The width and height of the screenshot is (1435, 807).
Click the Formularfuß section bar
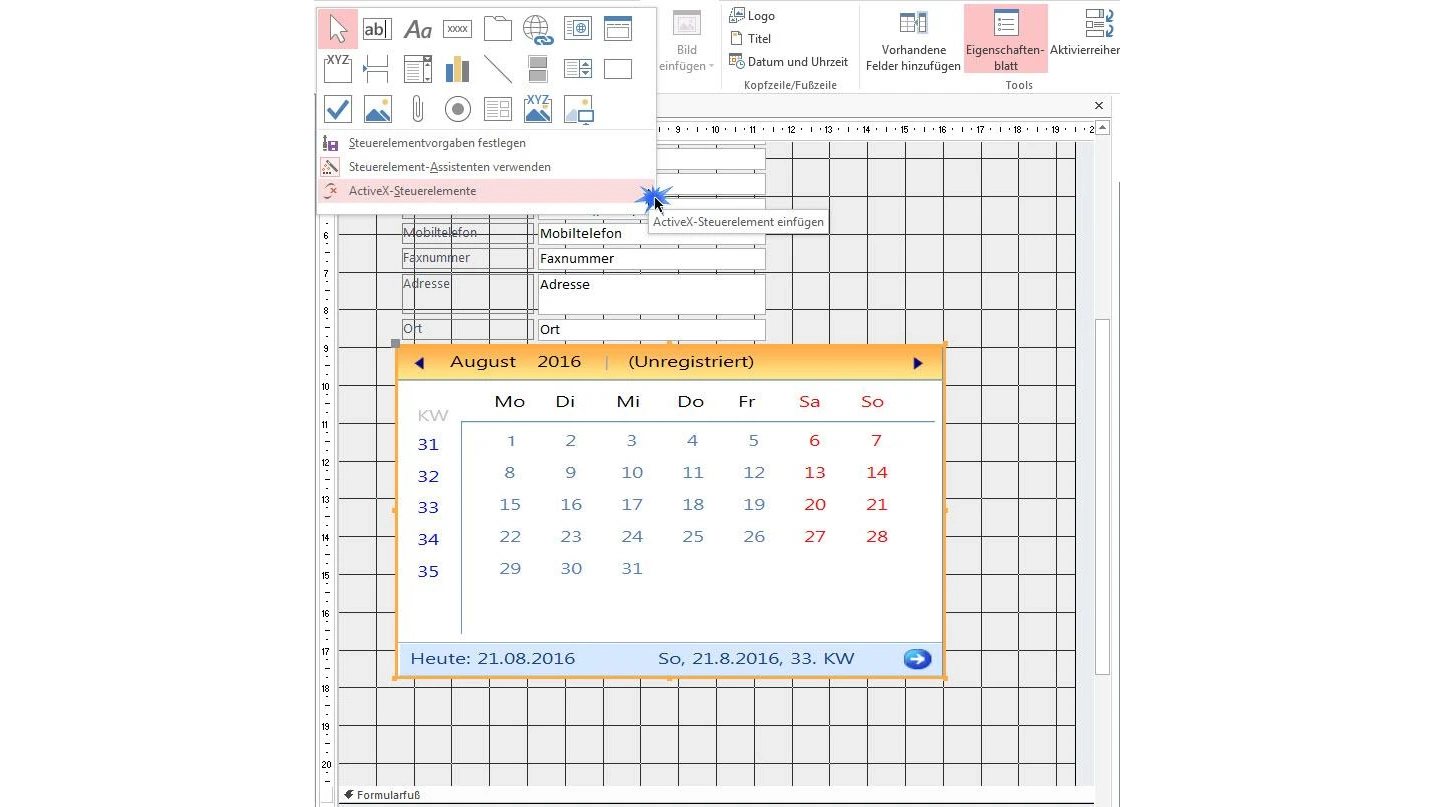(715, 795)
